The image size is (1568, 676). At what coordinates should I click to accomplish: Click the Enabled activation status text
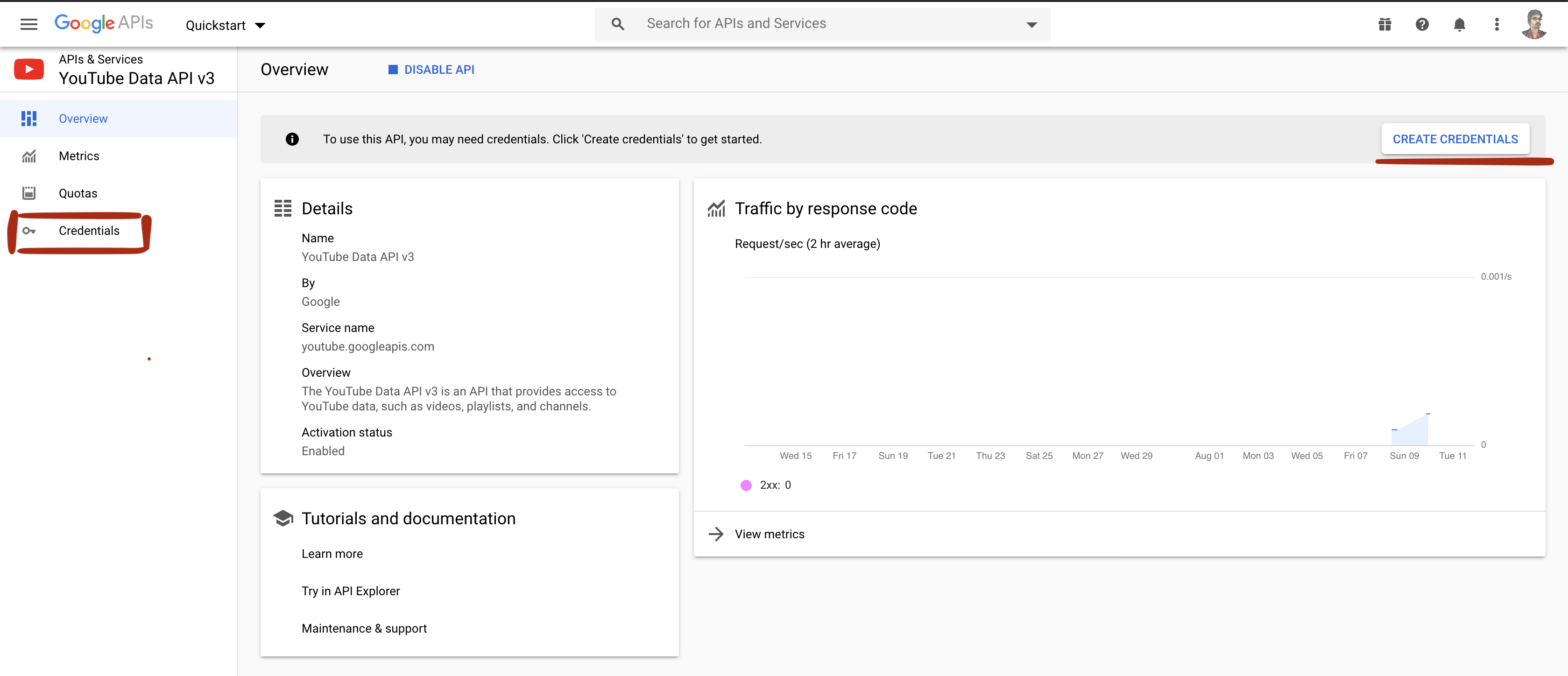click(x=323, y=451)
